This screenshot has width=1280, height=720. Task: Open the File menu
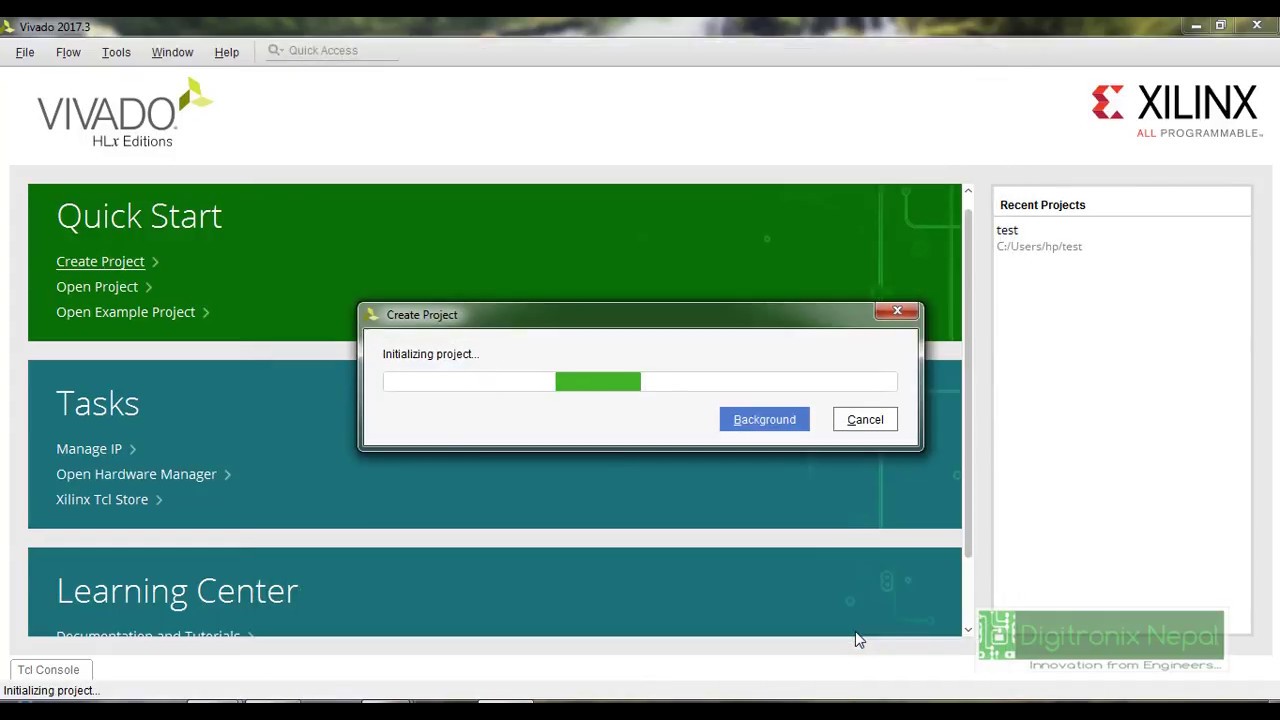[25, 52]
